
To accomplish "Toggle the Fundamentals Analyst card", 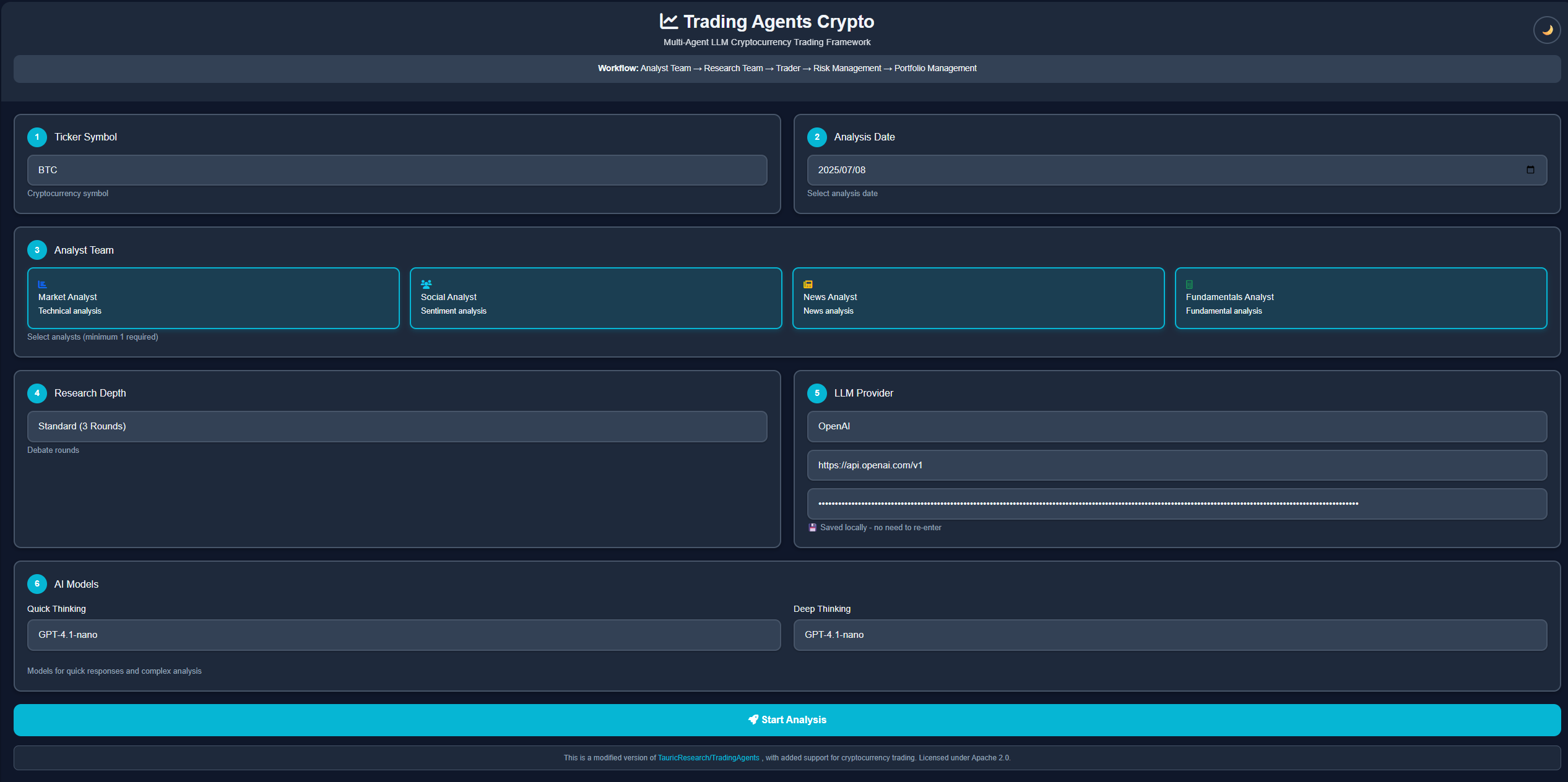I will pos(1361,298).
